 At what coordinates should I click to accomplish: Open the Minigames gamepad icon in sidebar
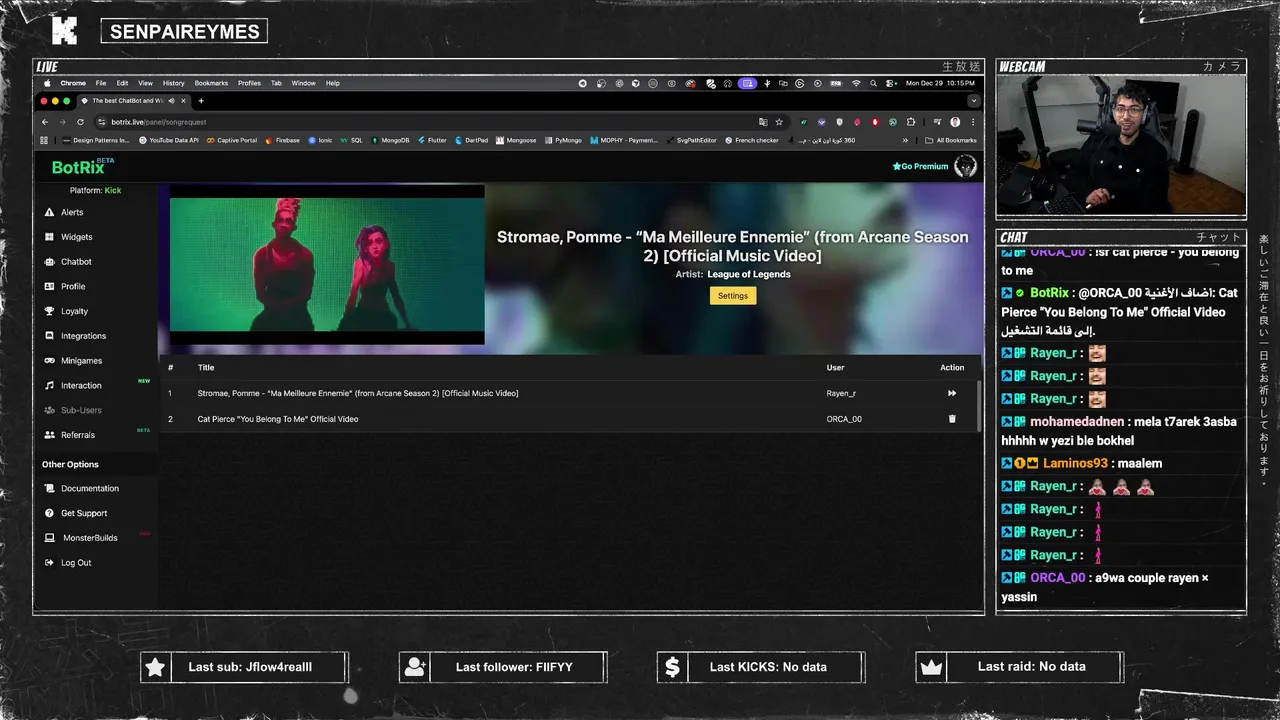click(49, 360)
